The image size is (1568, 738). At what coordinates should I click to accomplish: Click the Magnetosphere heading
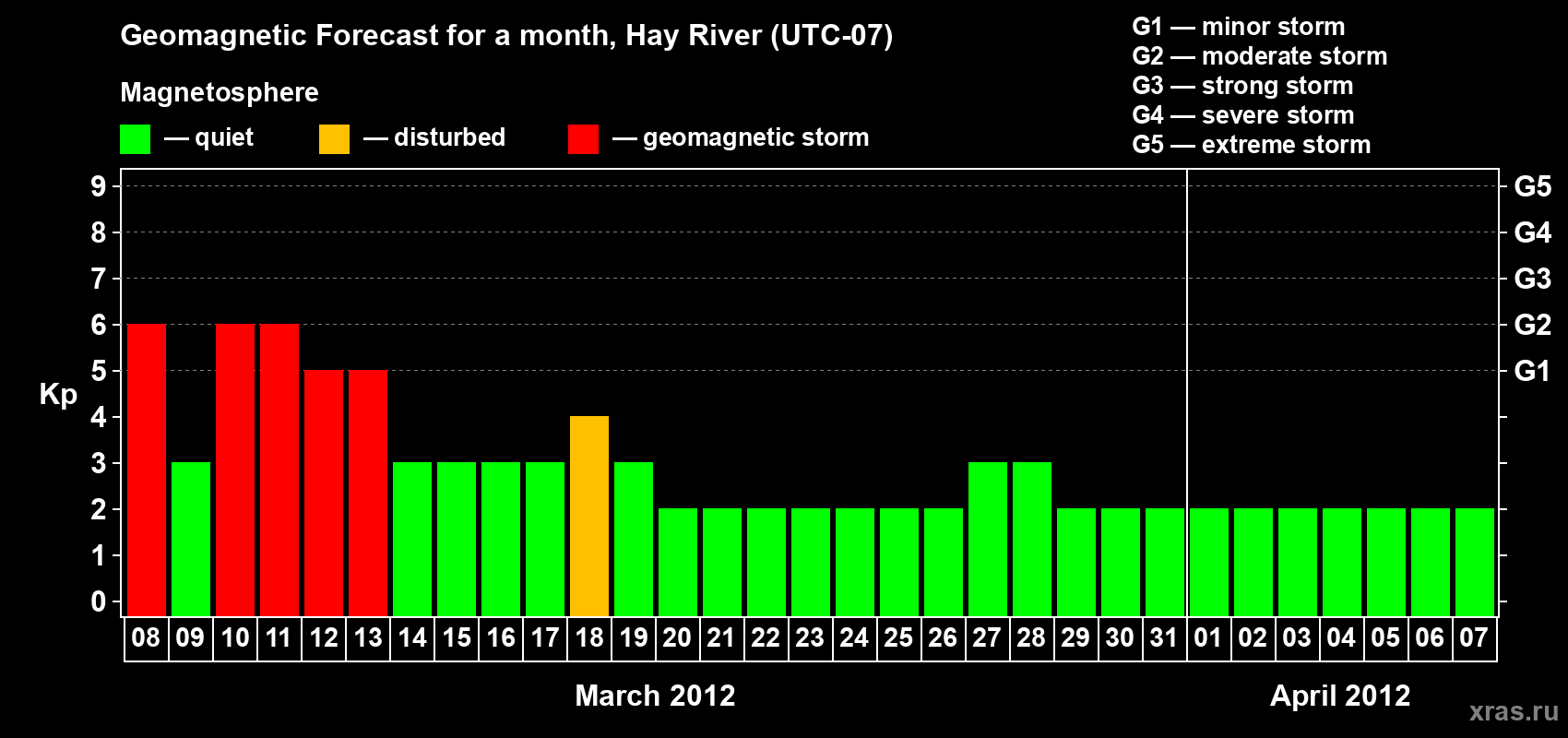click(220, 93)
